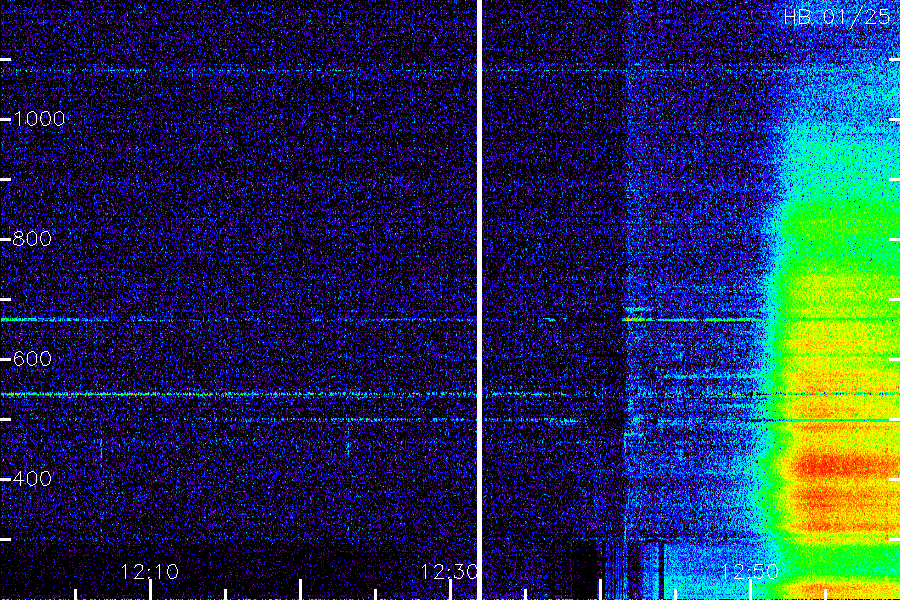Click the 12:30 time label
900x600 pixels.
click(449, 571)
